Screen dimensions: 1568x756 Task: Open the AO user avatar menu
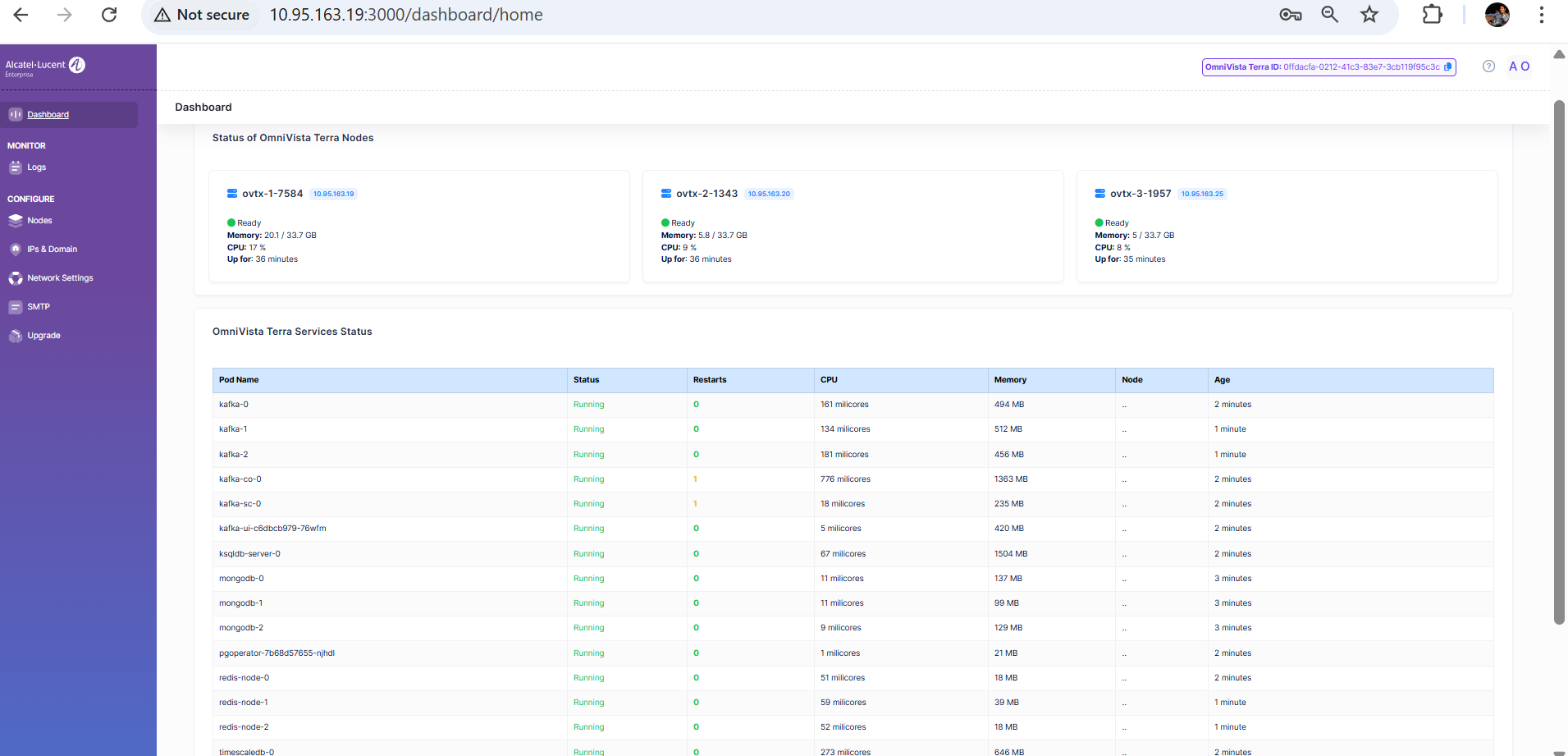coord(1520,66)
